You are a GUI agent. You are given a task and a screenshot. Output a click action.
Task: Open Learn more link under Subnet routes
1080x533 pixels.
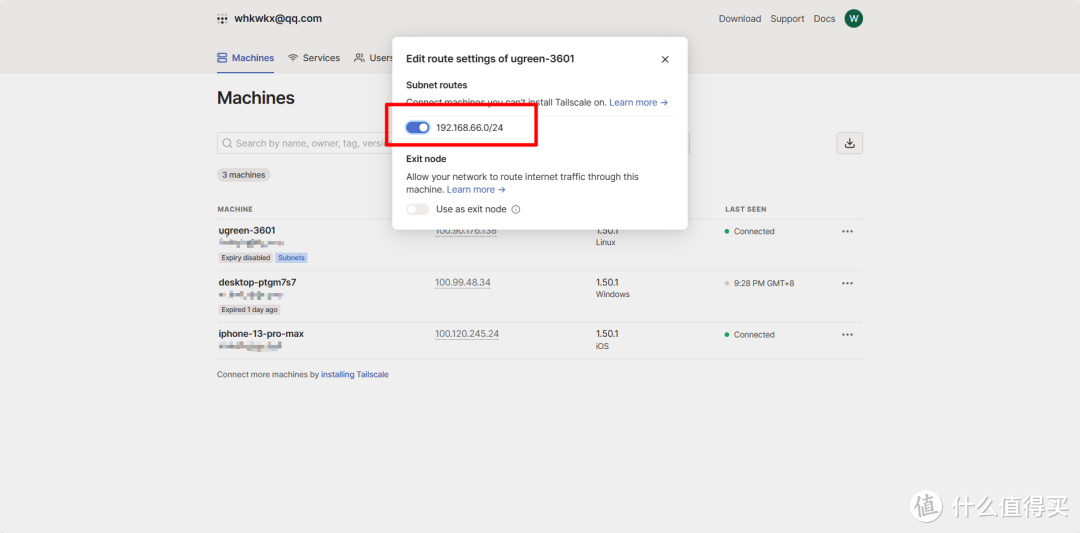(638, 102)
